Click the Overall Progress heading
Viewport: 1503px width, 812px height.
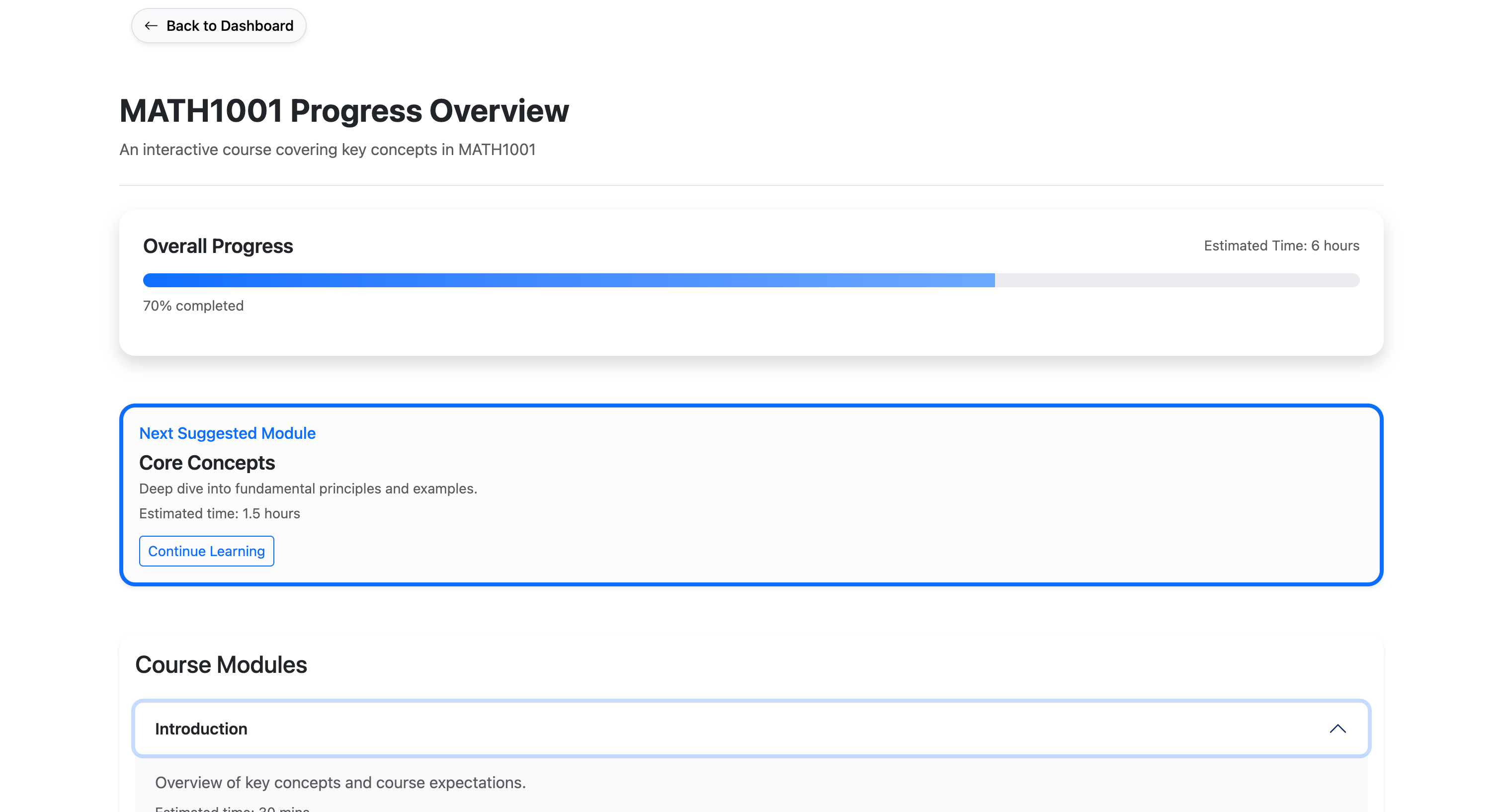tap(218, 246)
